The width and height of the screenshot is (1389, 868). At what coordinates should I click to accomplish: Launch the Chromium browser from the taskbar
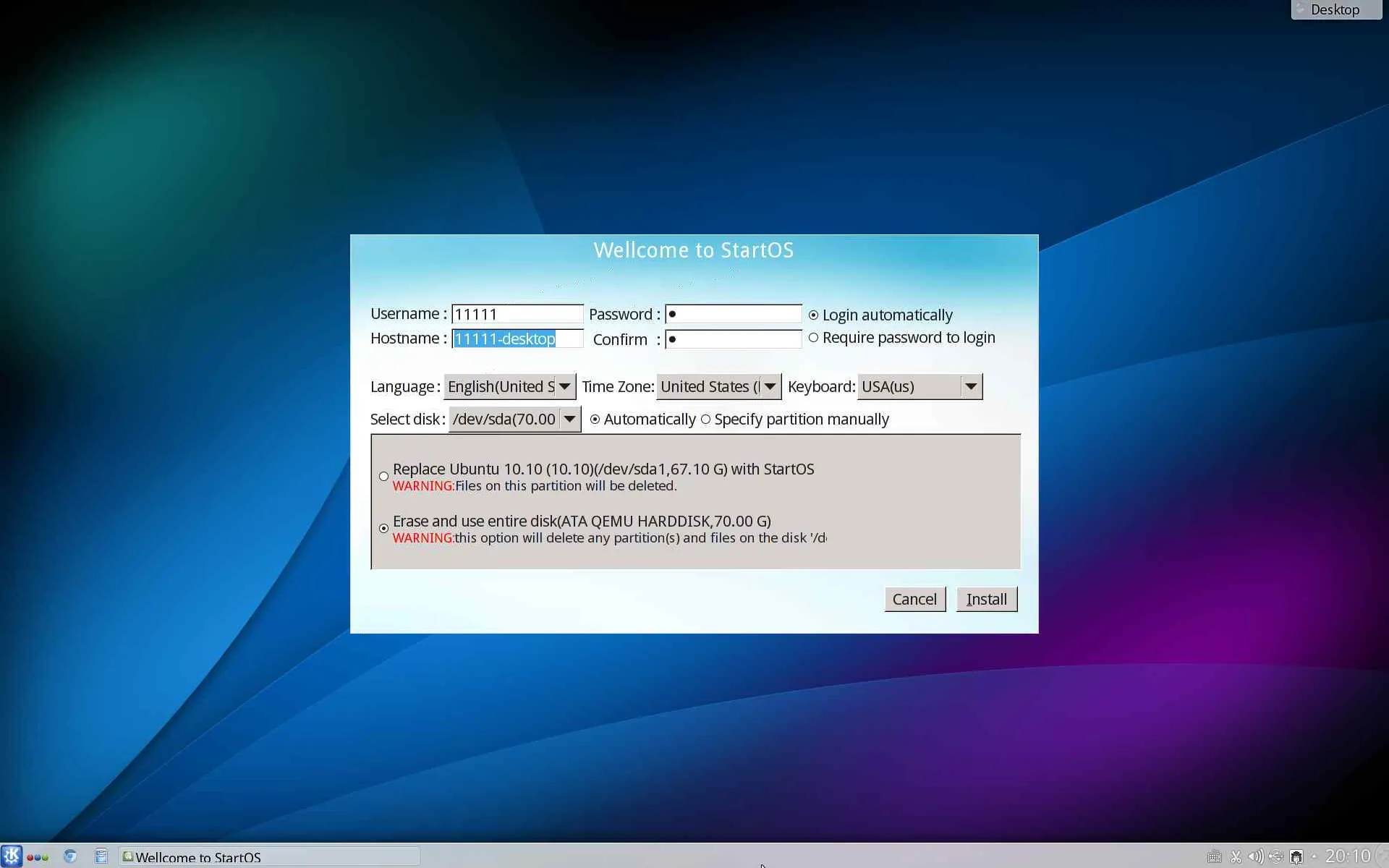click(70, 856)
